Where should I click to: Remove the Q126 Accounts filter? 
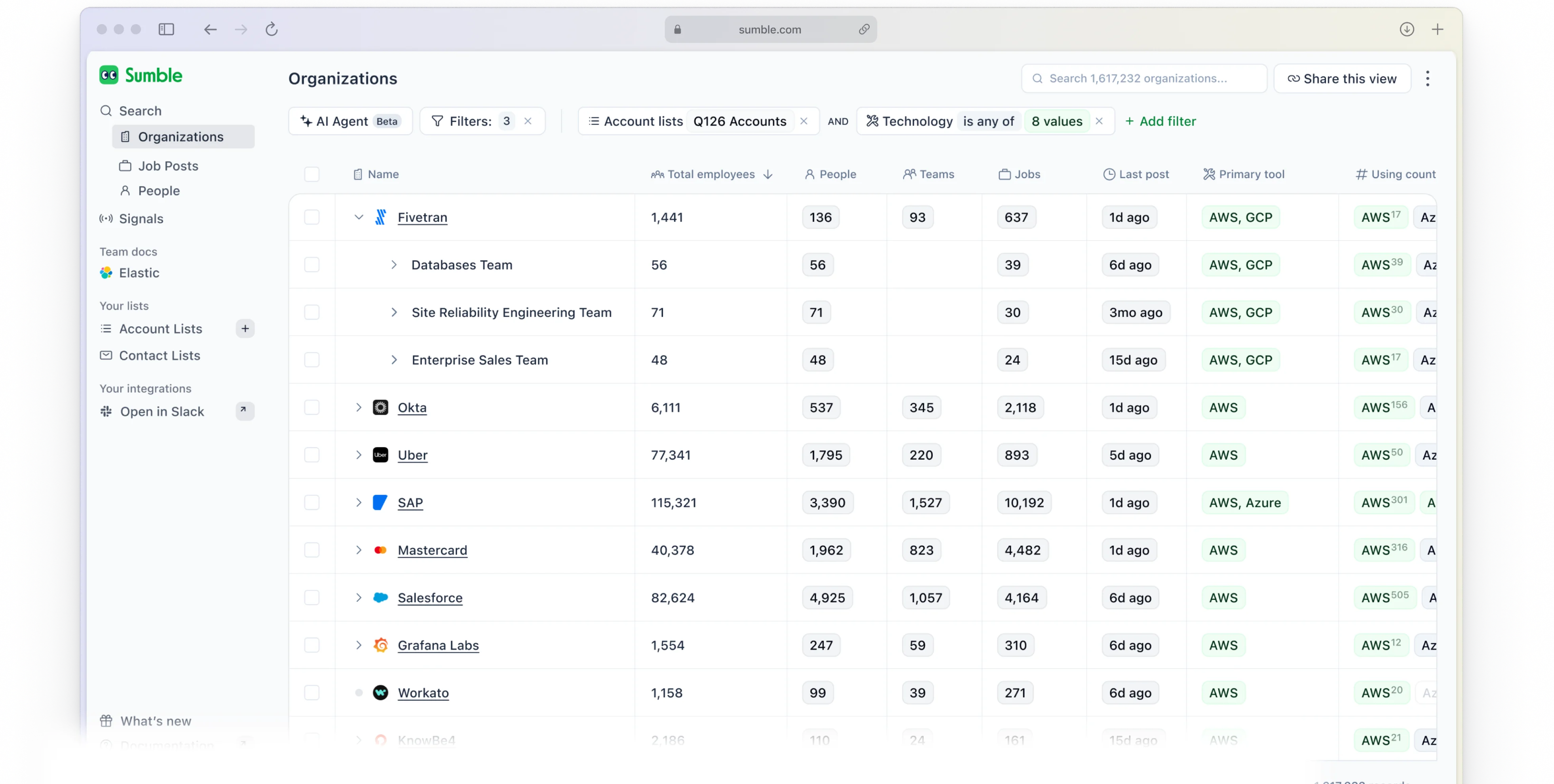coord(804,121)
